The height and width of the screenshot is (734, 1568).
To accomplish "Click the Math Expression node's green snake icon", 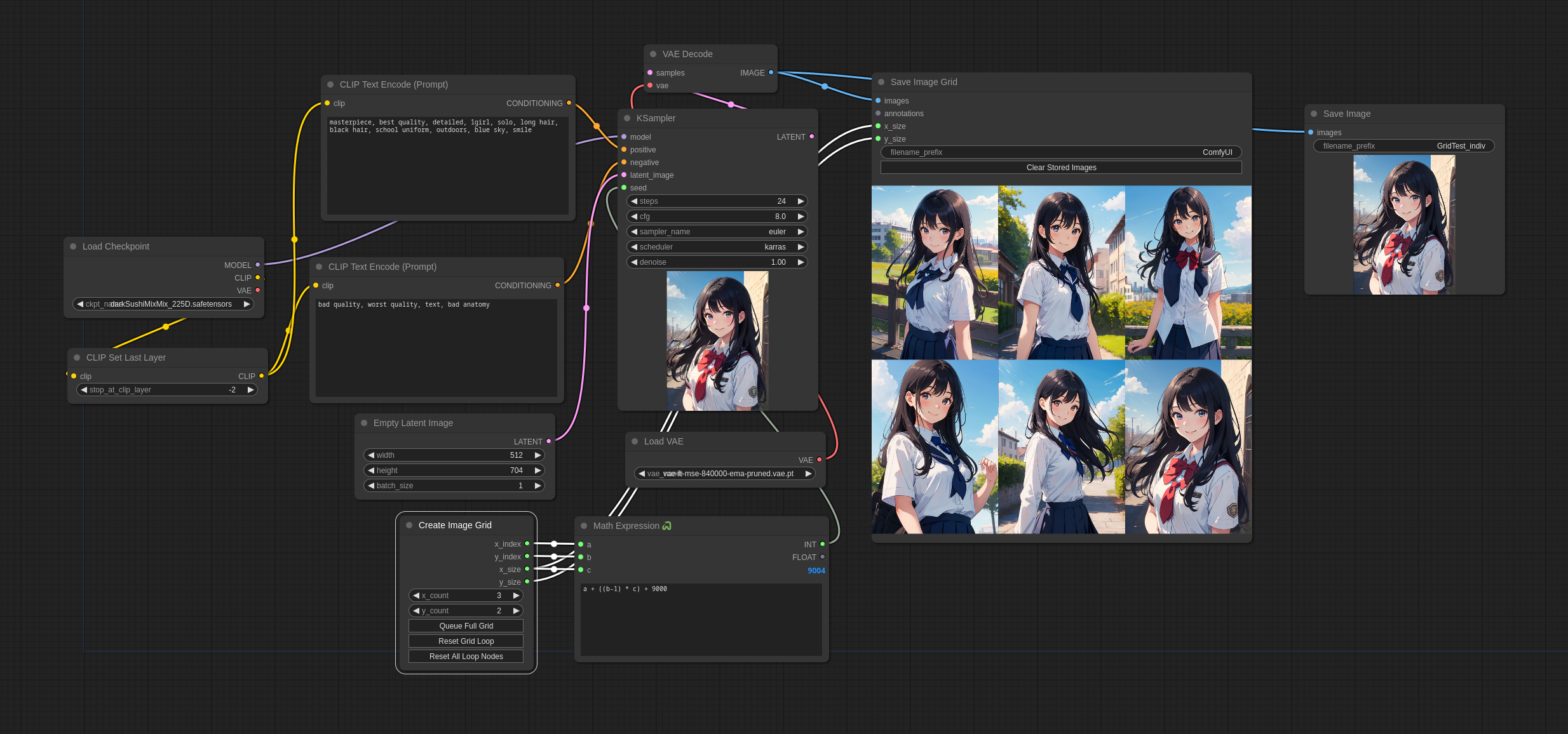I will [x=666, y=526].
